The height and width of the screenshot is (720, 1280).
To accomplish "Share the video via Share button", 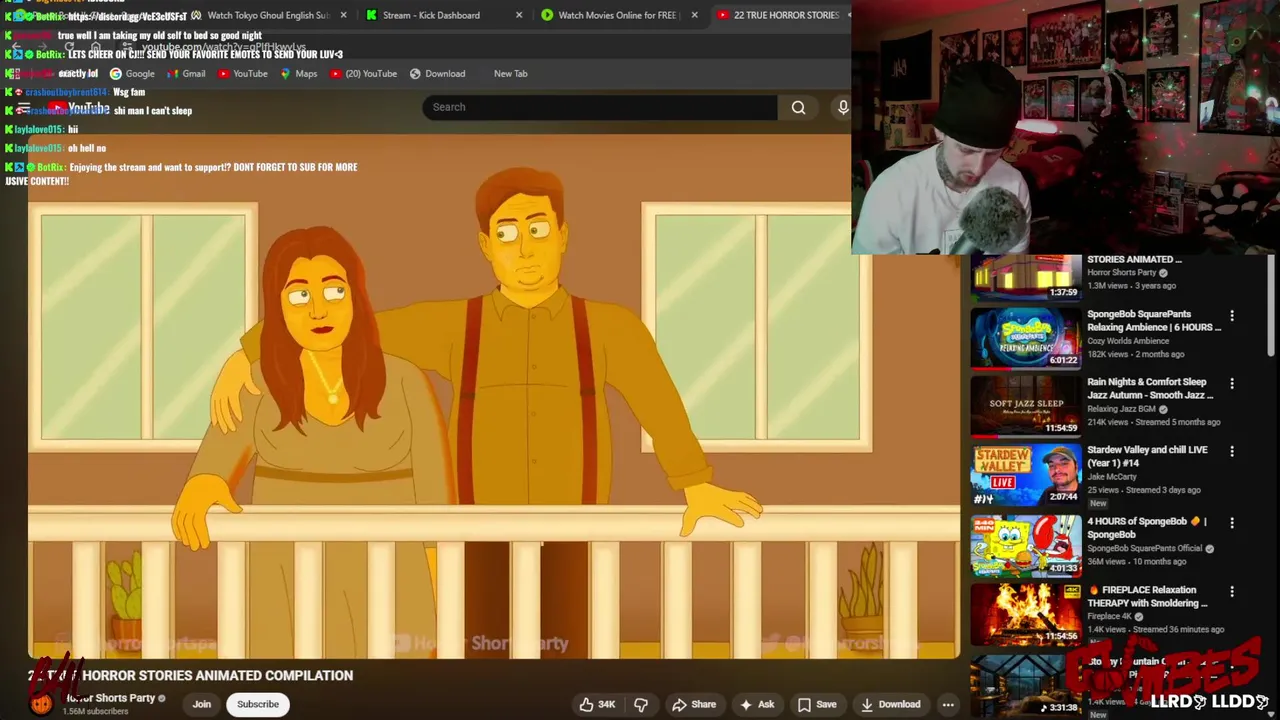I will click(694, 704).
